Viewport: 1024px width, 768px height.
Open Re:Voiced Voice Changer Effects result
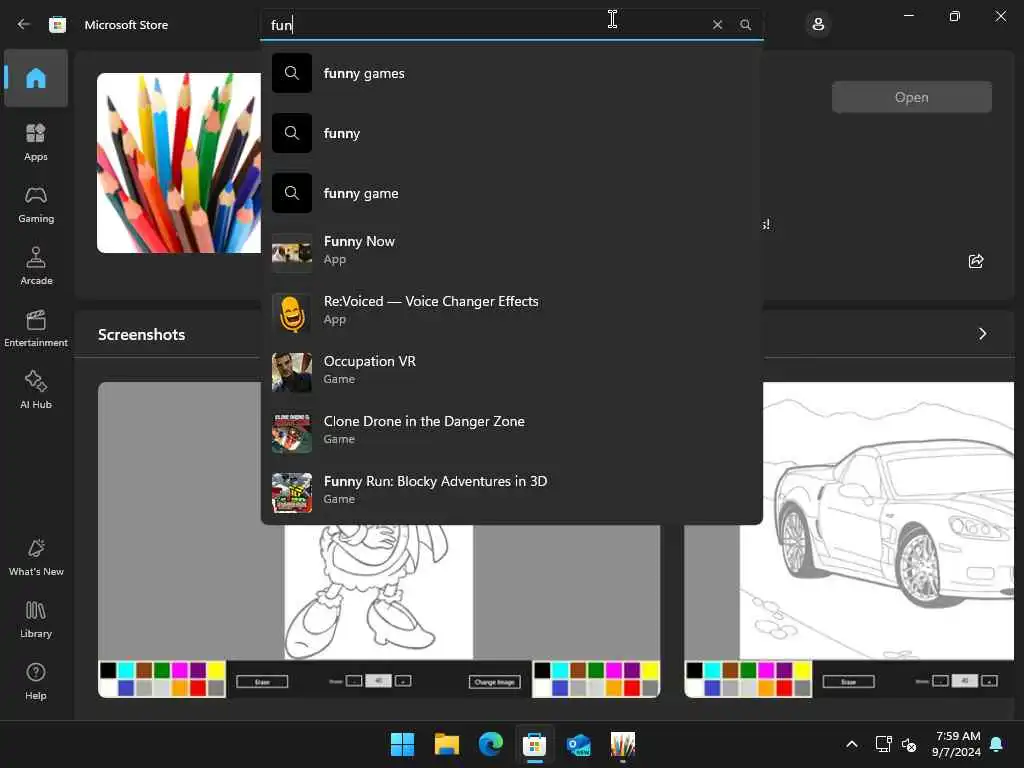(x=511, y=313)
